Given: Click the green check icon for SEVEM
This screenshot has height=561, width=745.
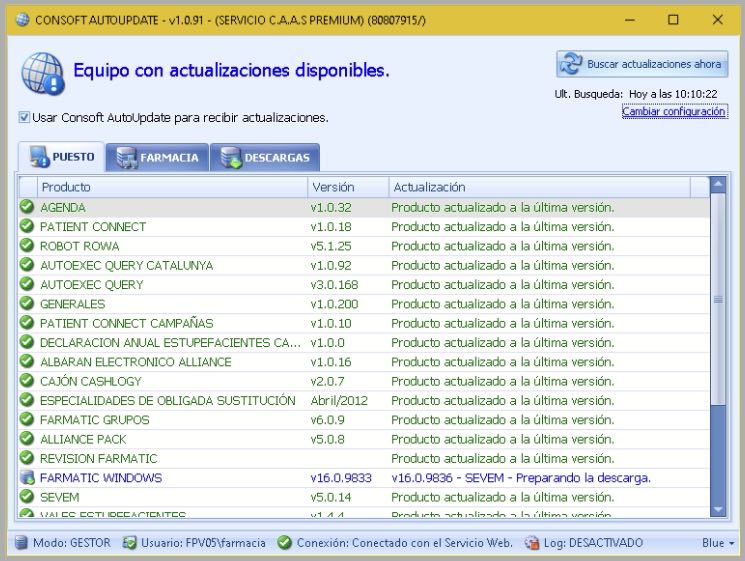Looking at the screenshot, I should click(27, 496).
